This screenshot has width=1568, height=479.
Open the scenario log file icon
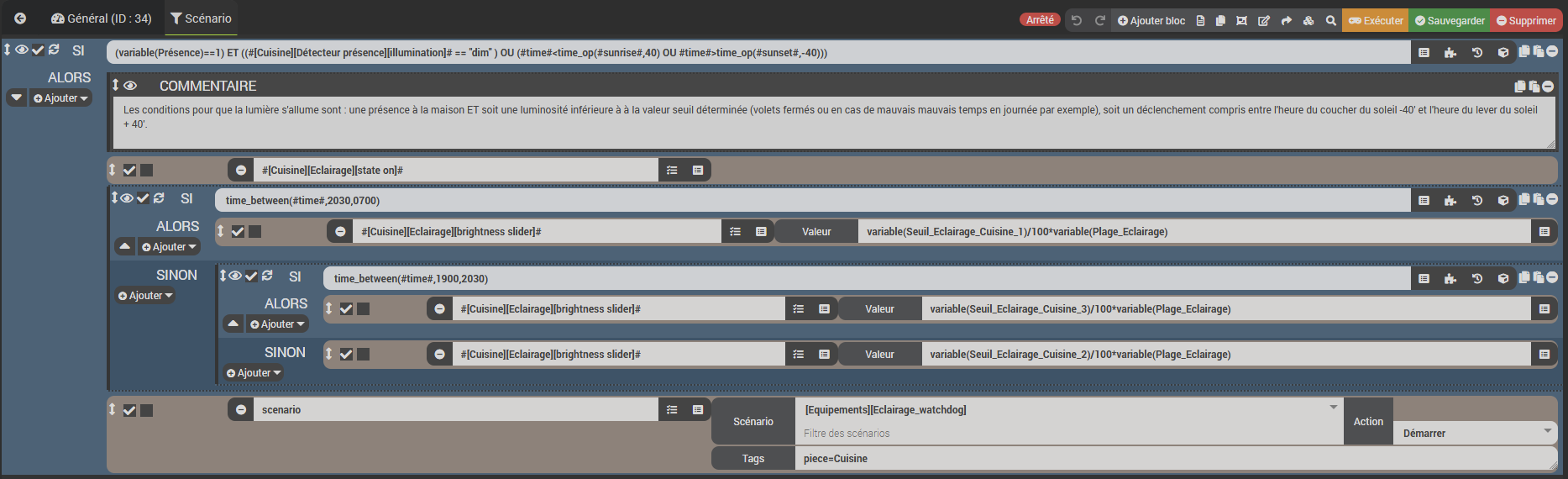tap(1200, 20)
